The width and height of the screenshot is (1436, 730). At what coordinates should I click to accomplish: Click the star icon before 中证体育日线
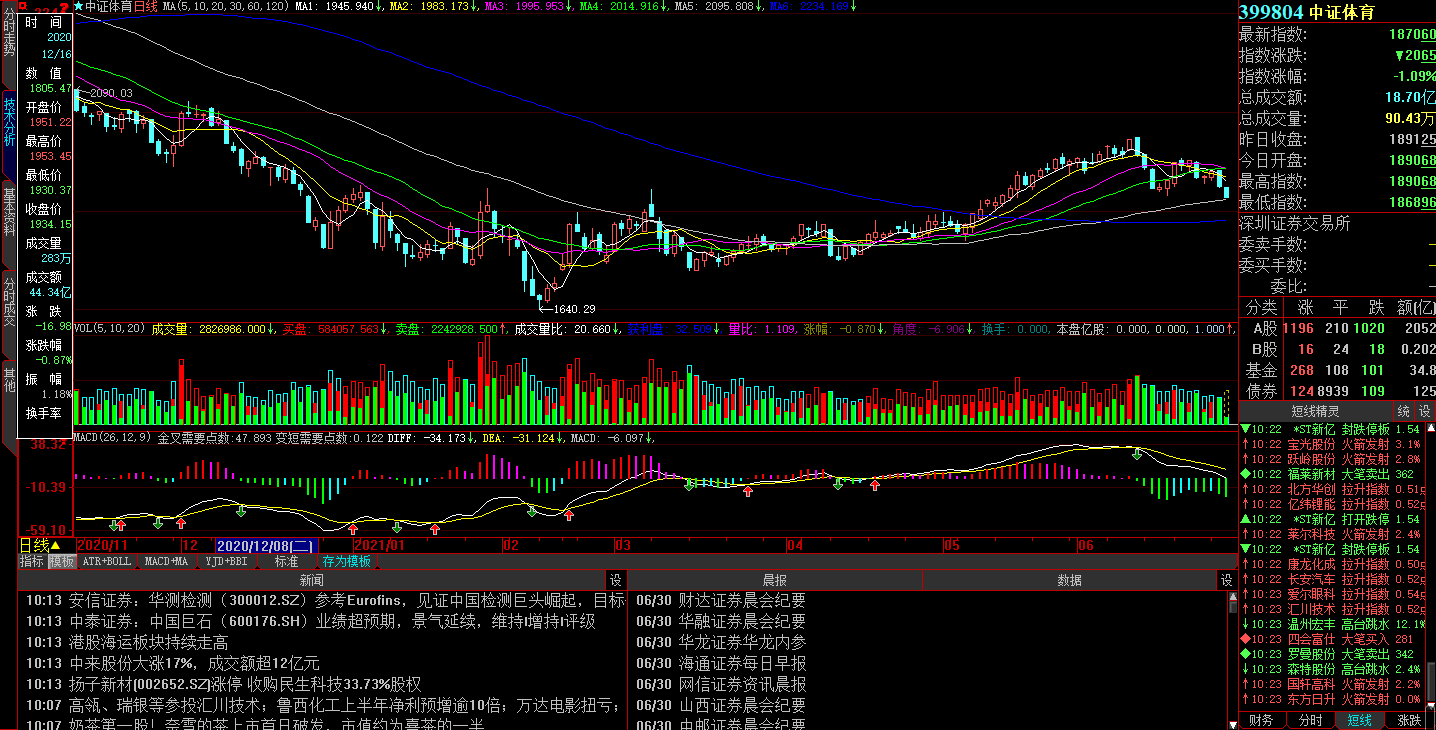coord(79,6)
